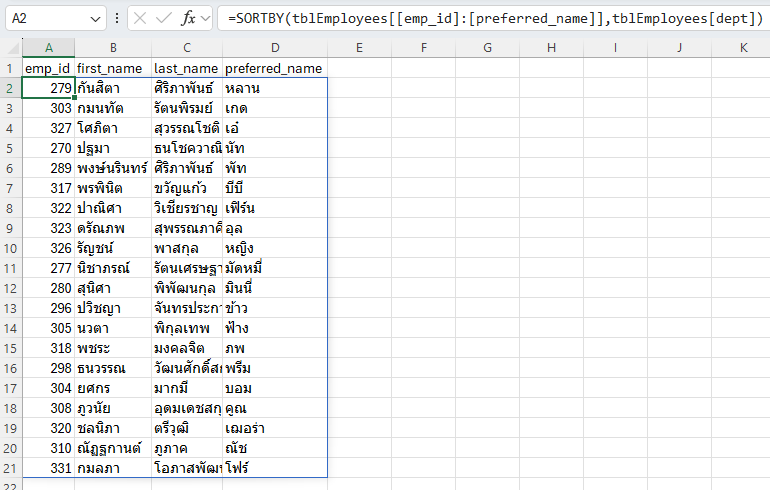Click last name cell ขวัญแก้ว
The width and height of the screenshot is (770, 490).
[187, 188]
